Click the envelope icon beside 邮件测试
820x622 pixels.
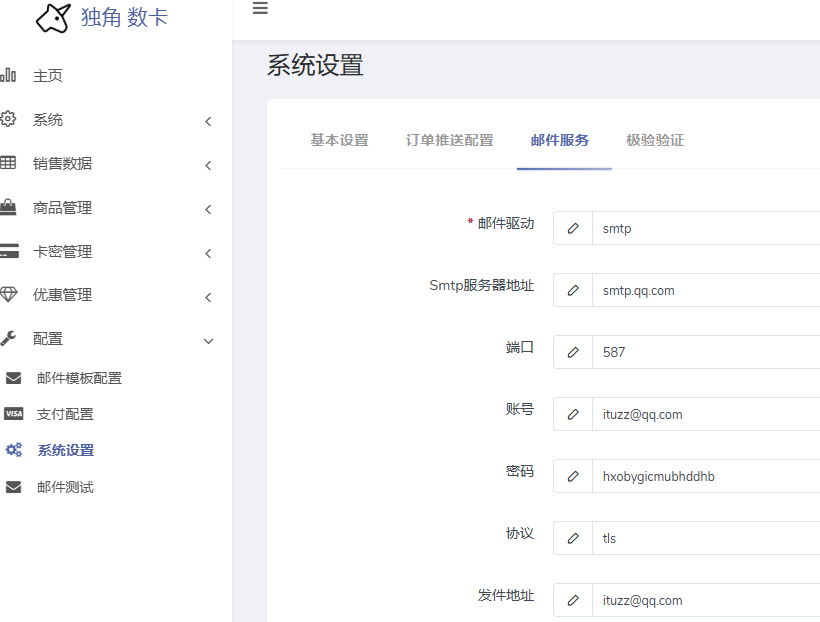pyautogui.click(x=14, y=487)
